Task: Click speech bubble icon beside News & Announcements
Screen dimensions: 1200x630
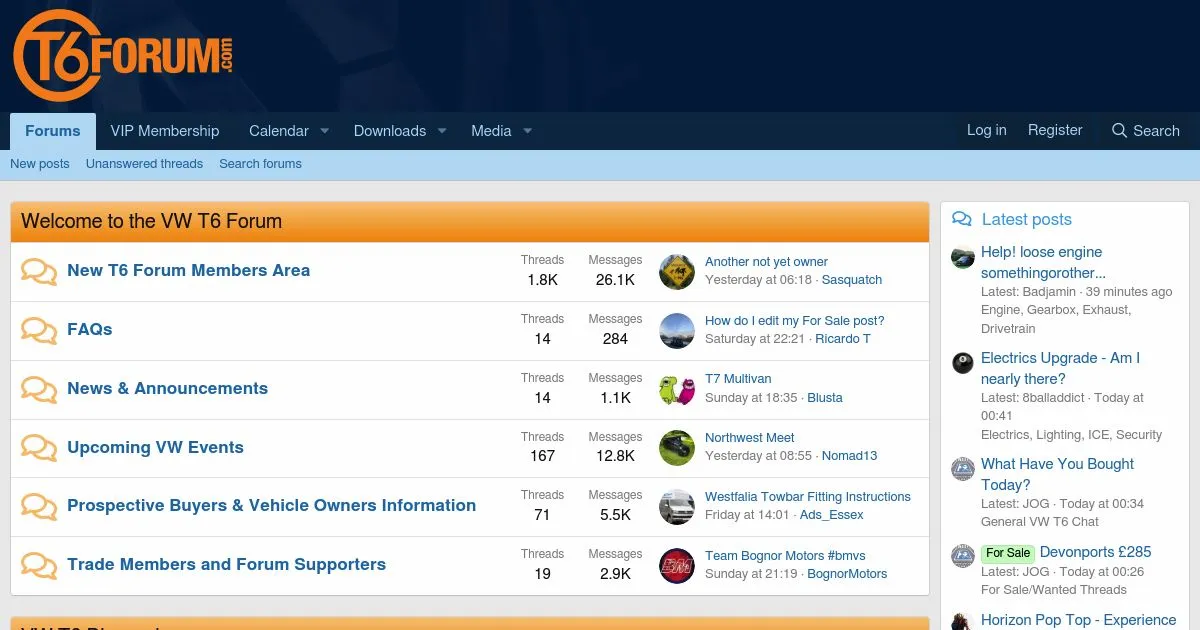Action: pos(39,389)
